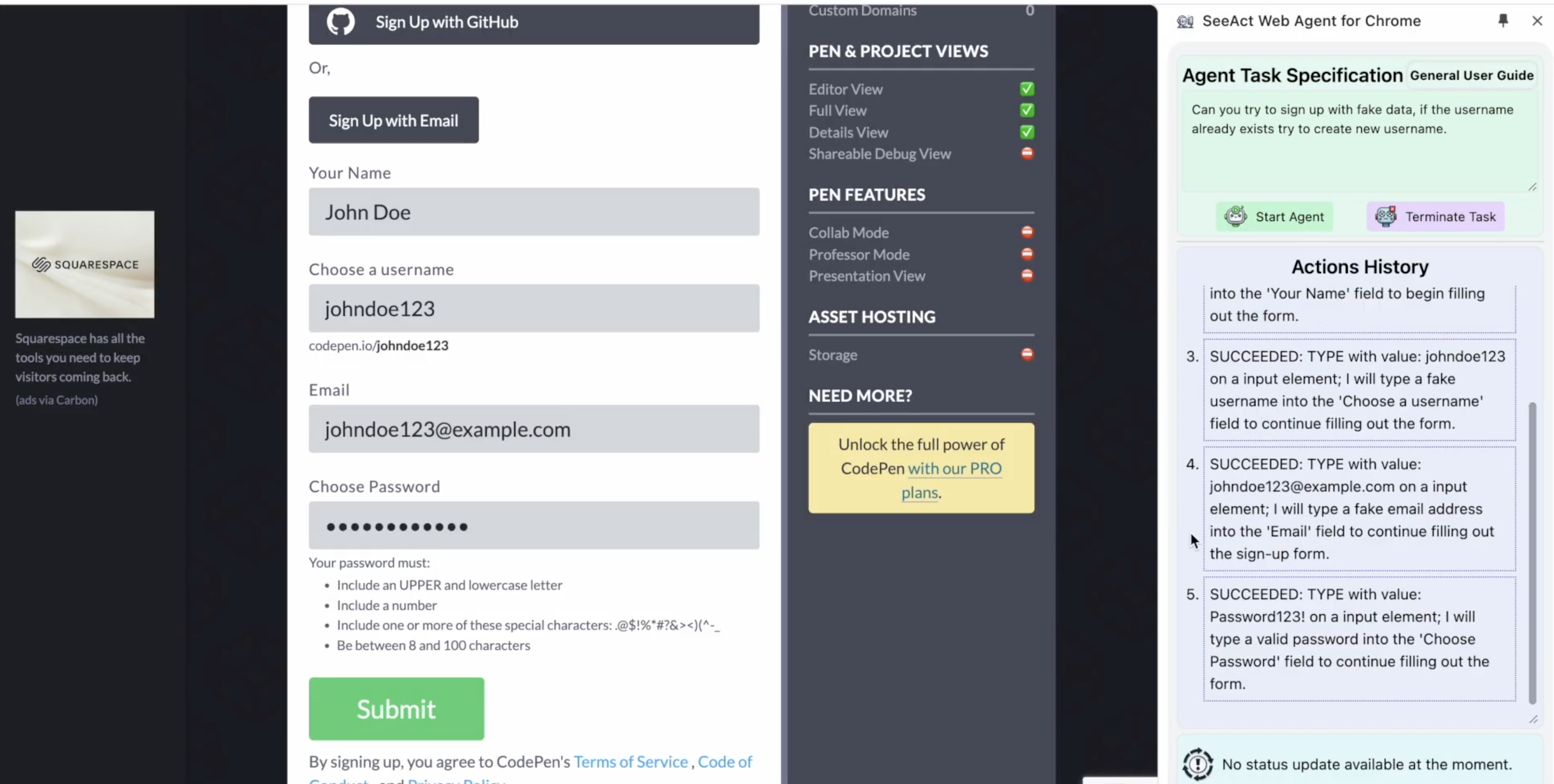Select action history step 3 entry

[x=1359, y=390]
